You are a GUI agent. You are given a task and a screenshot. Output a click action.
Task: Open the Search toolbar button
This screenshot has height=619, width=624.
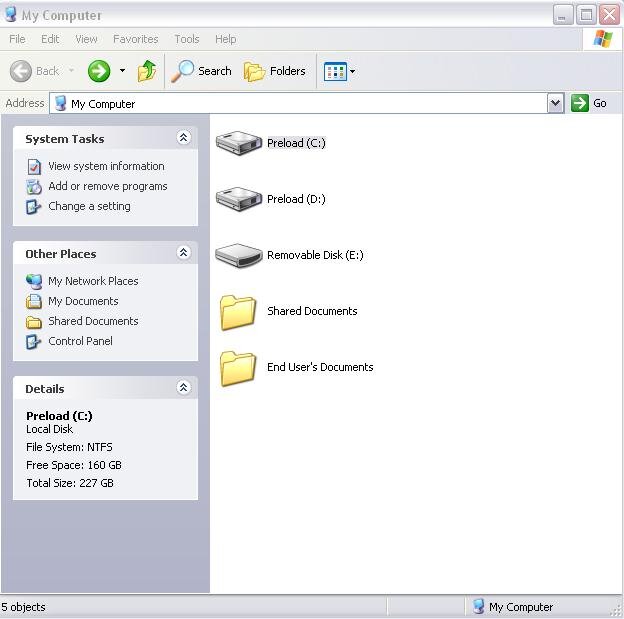coord(202,71)
